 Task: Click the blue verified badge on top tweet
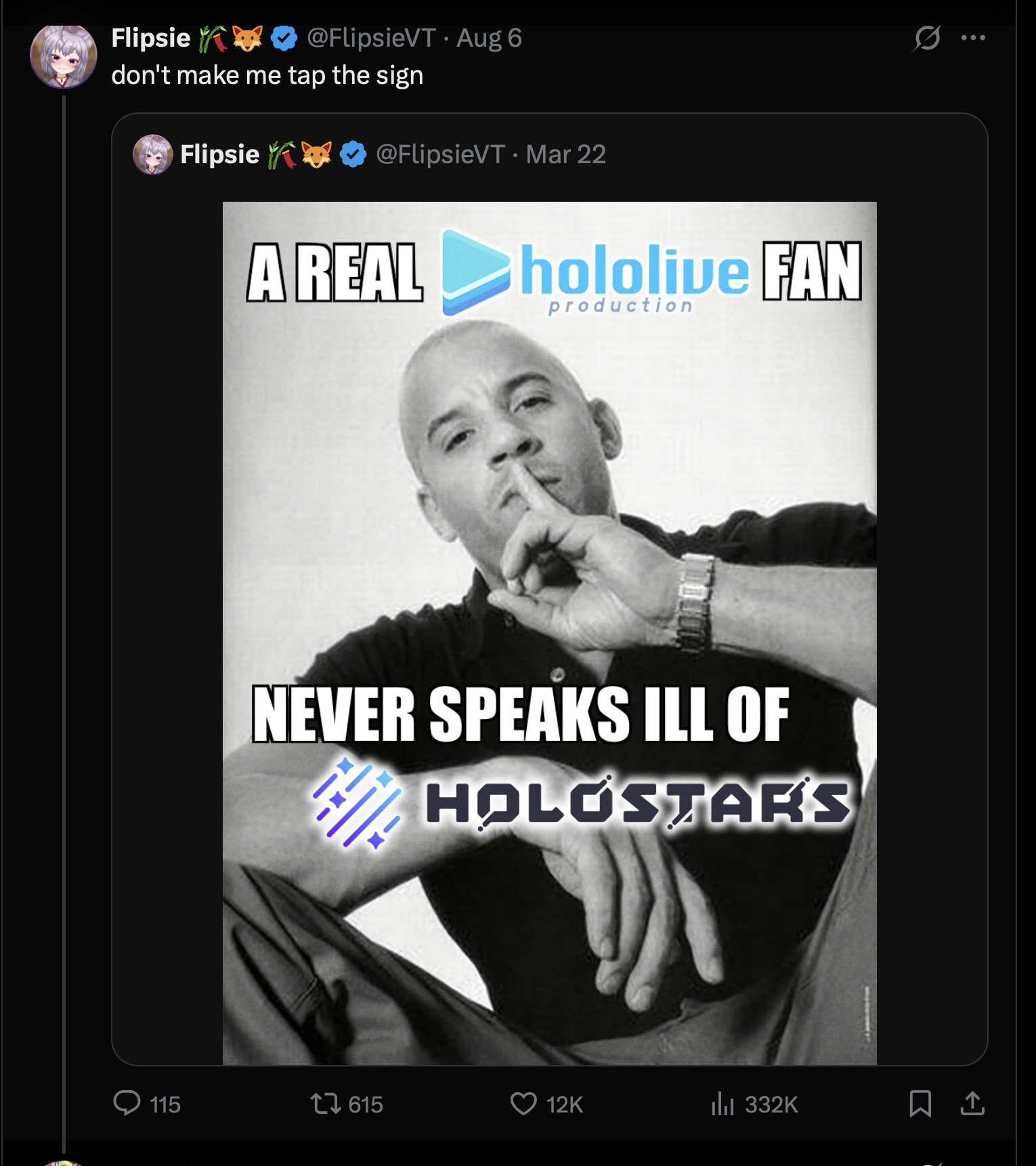pos(284,38)
